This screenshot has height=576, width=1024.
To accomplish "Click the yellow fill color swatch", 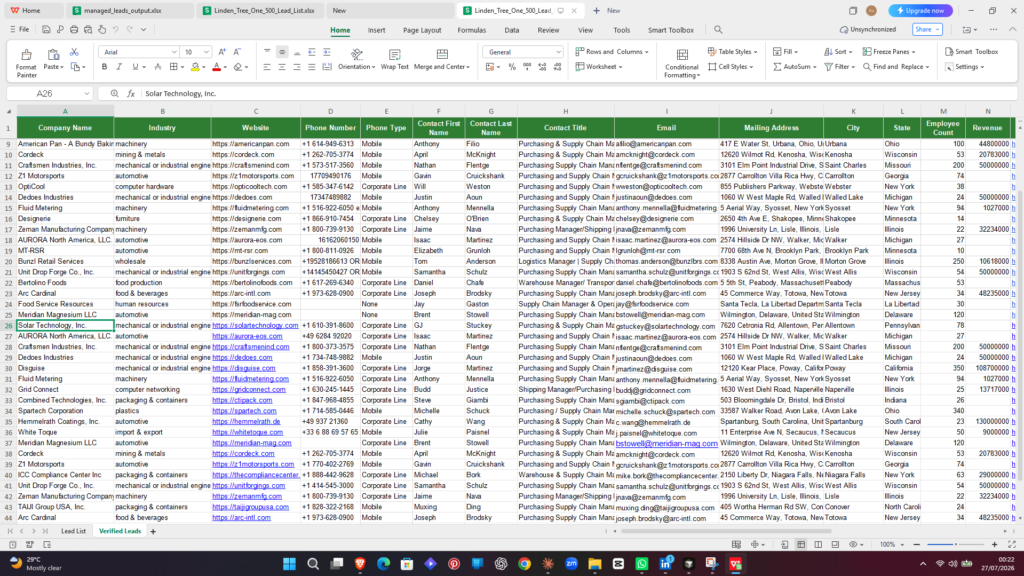I will pyautogui.click(x=195, y=67).
